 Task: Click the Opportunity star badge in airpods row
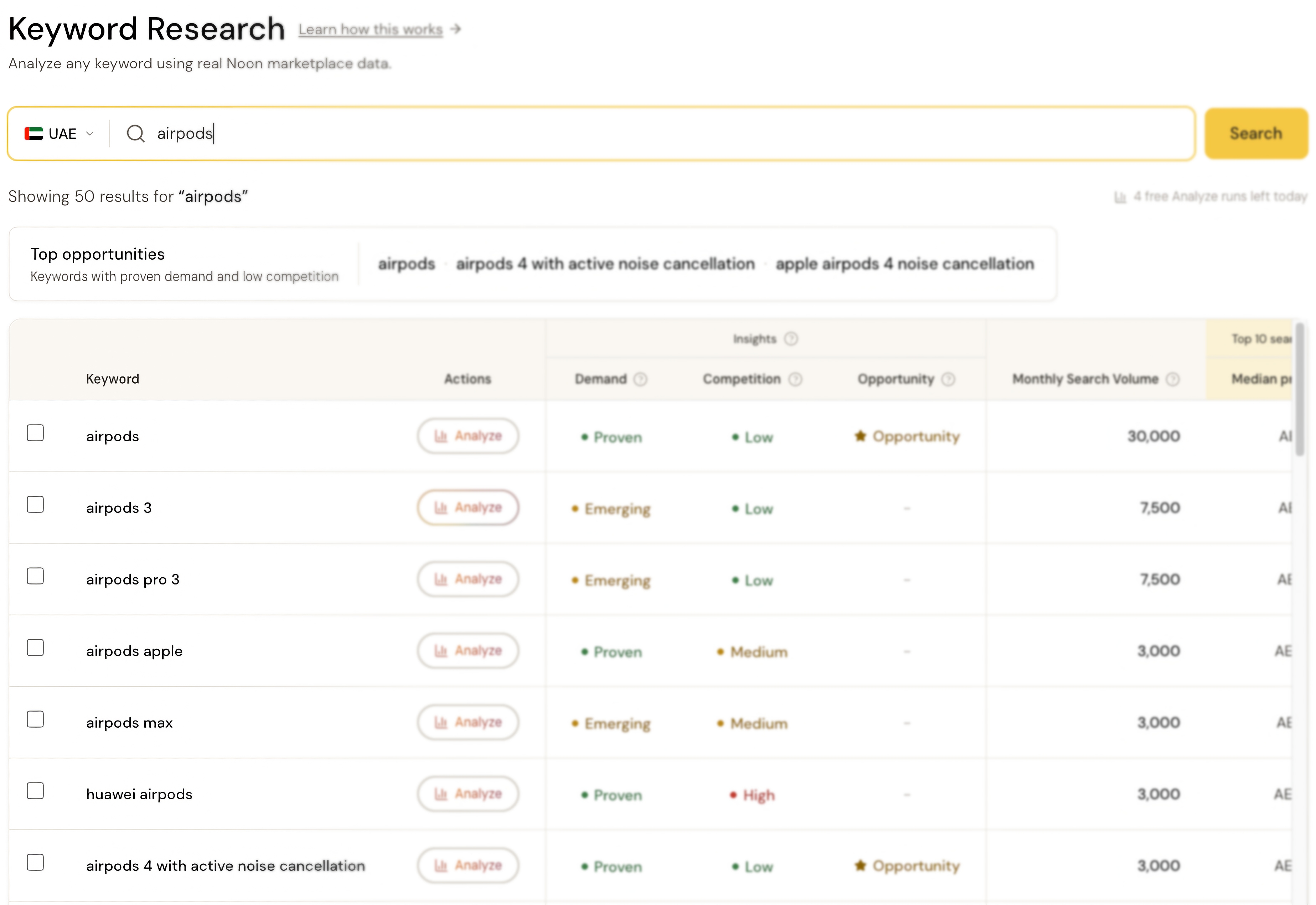pyautogui.click(x=907, y=436)
